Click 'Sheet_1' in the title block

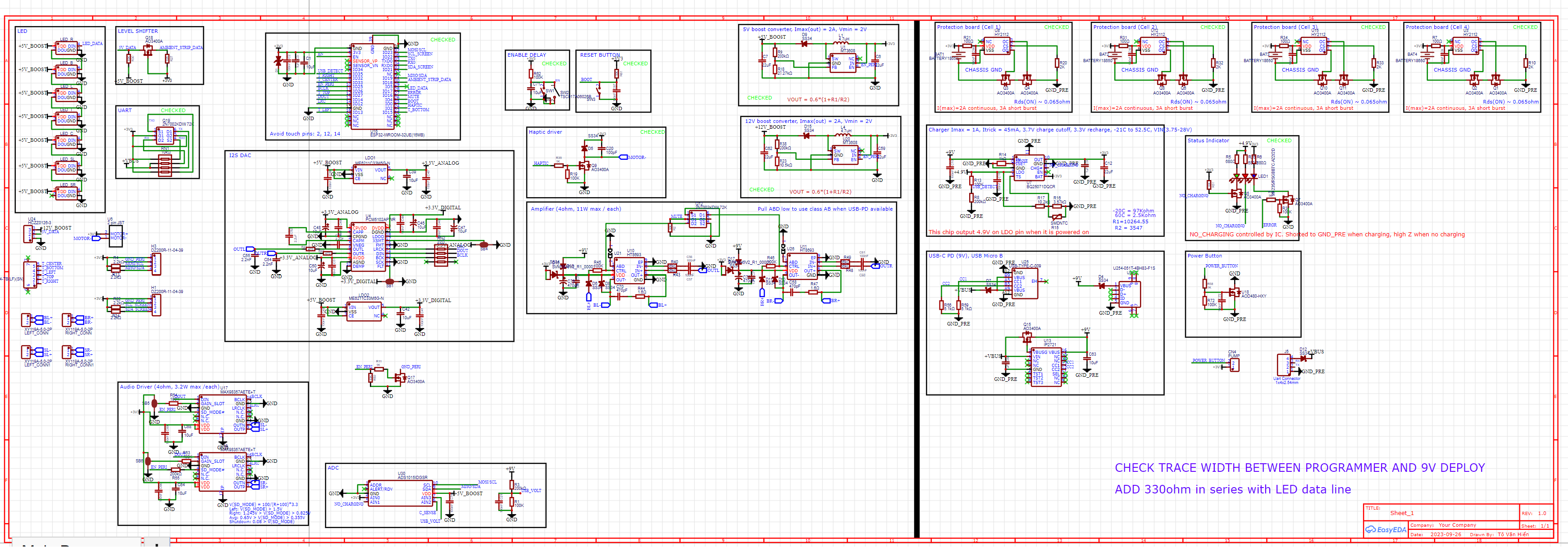(x=1402, y=513)
